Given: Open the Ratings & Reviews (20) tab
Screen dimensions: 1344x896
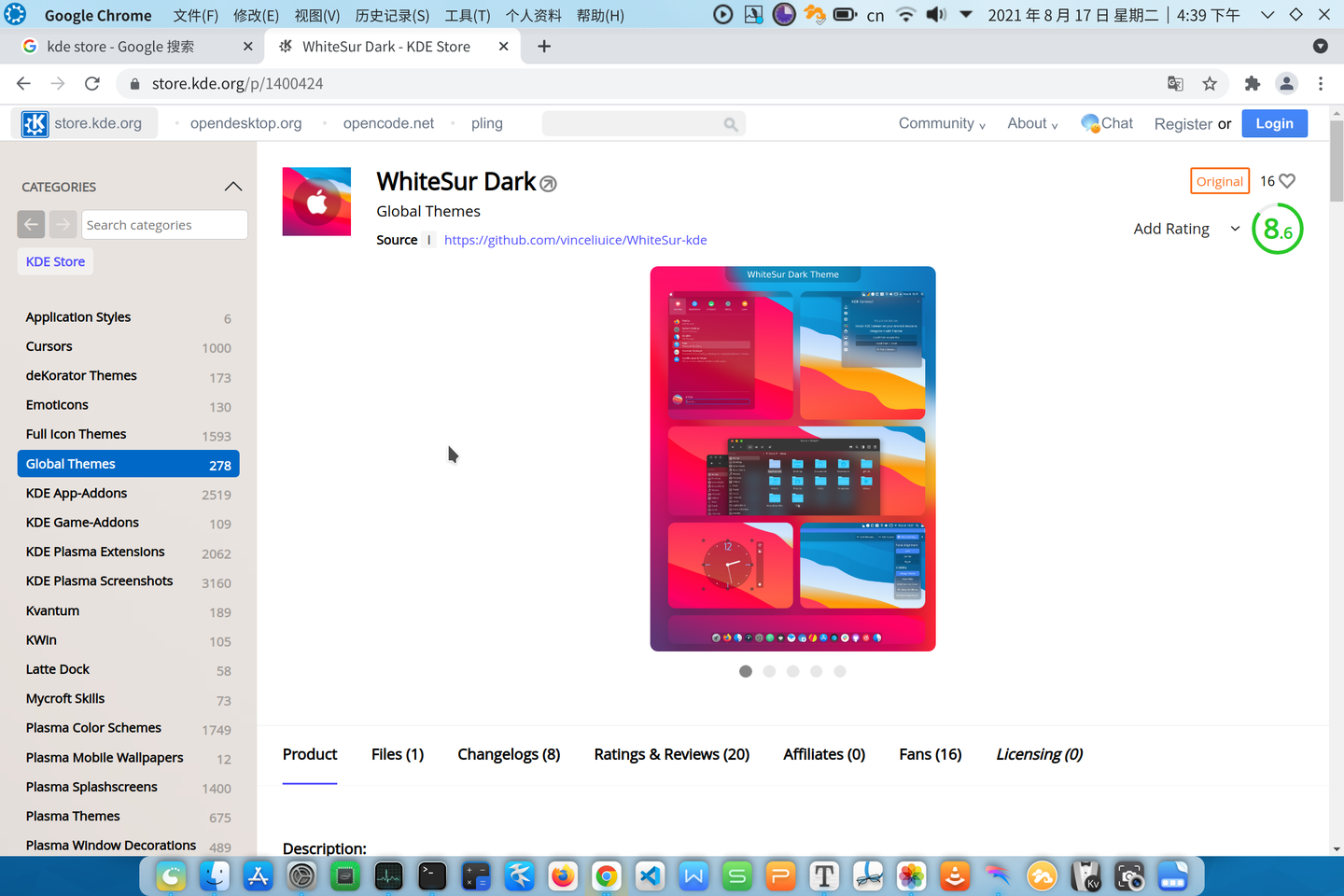Looking at the screenshot, I should 672,754.
